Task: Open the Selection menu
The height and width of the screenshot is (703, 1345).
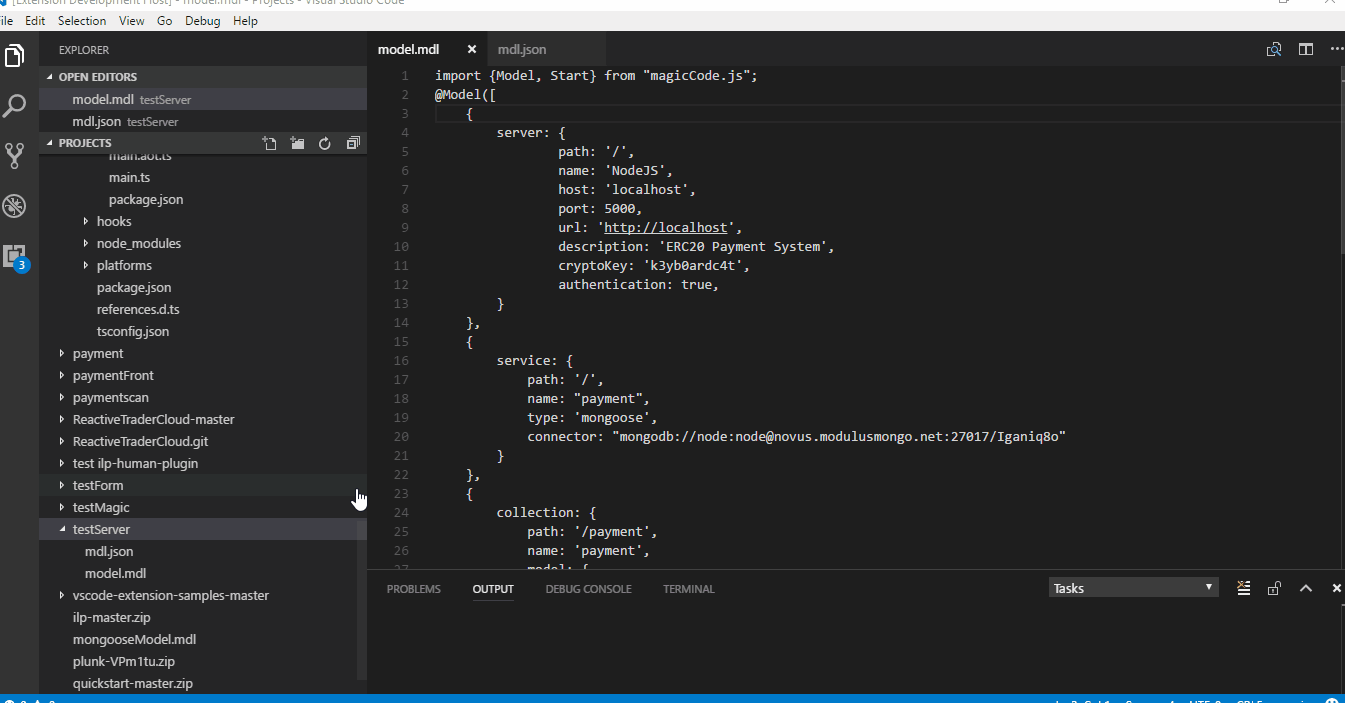Action: (82, 20)
